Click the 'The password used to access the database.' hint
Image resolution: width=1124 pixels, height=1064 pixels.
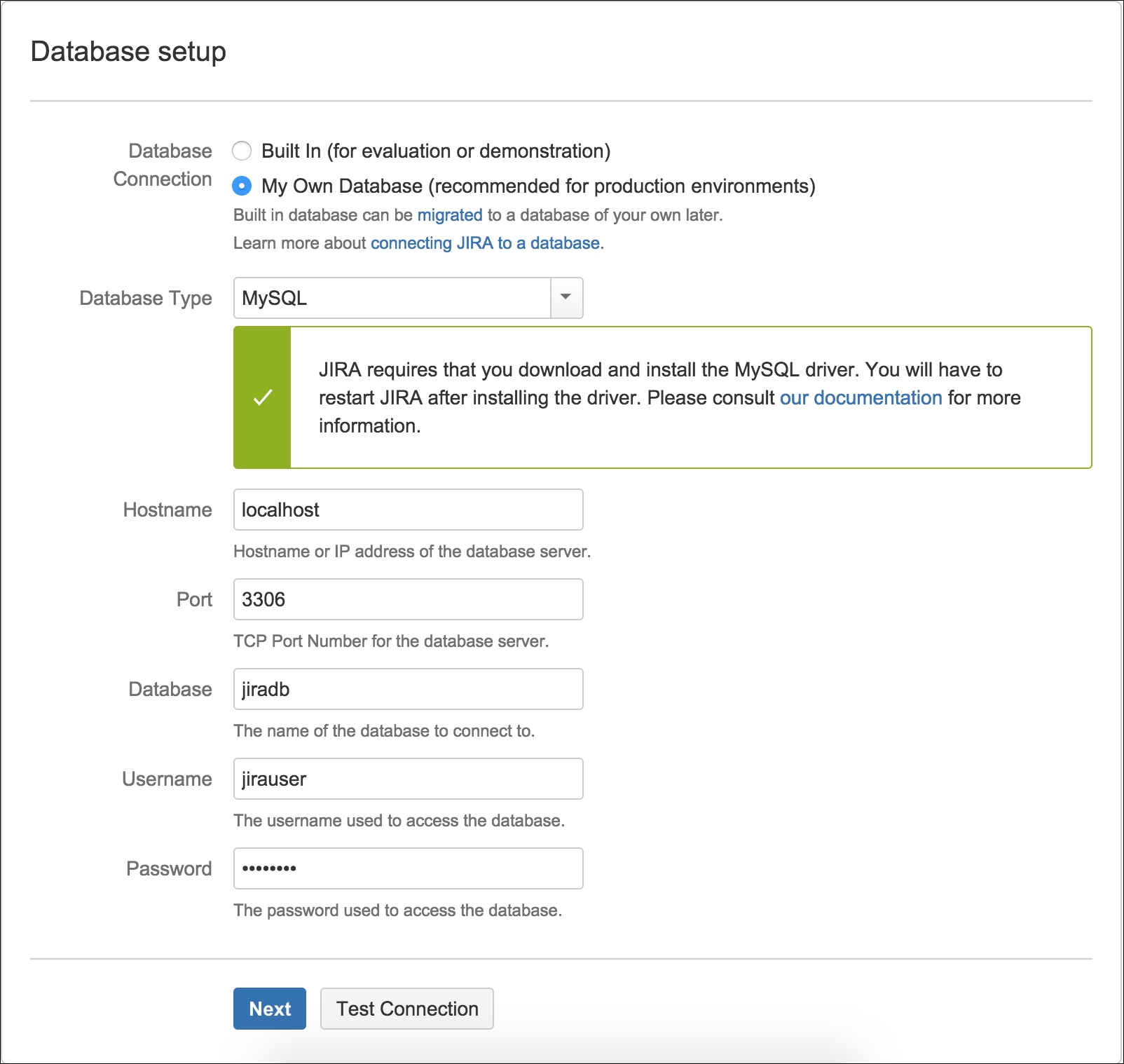tap(398, 910)
